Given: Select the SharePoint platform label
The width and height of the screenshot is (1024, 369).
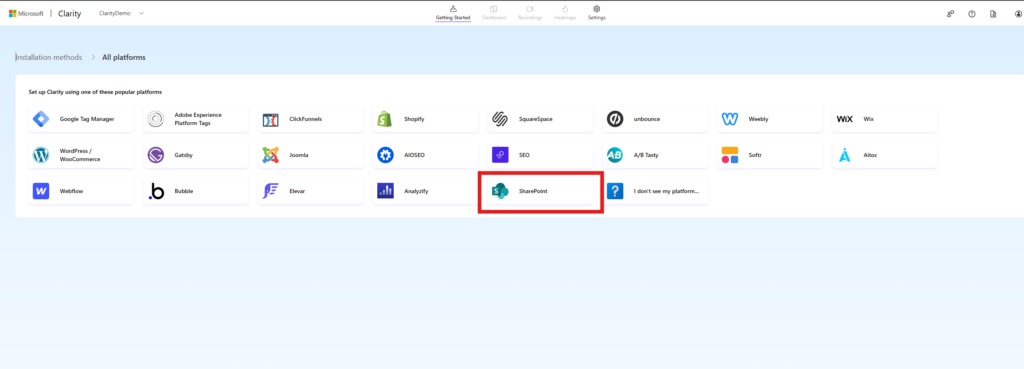Looking at the screenshot, I should (x=534, y=191).
